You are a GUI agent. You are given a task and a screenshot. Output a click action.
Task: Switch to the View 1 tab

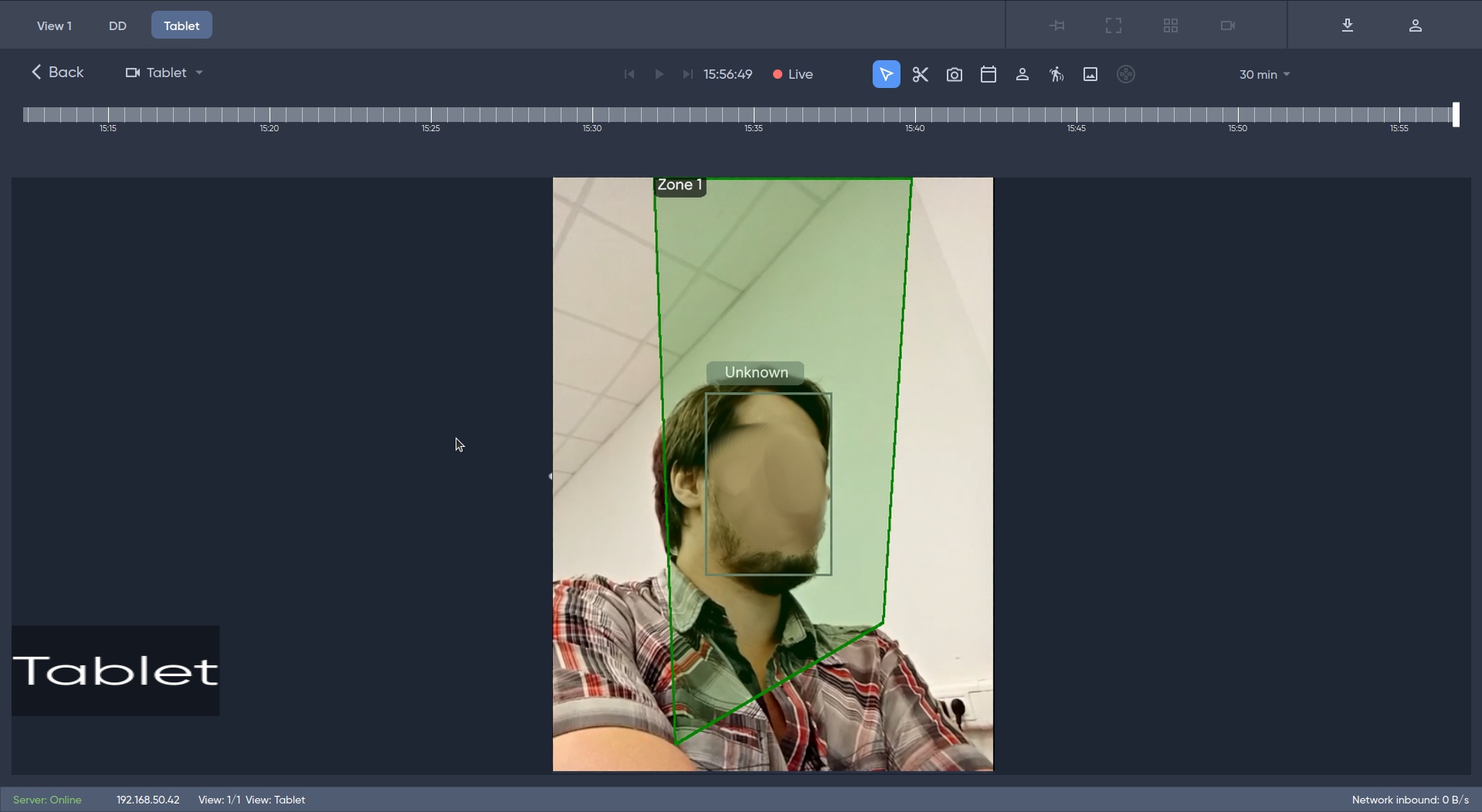54,25
